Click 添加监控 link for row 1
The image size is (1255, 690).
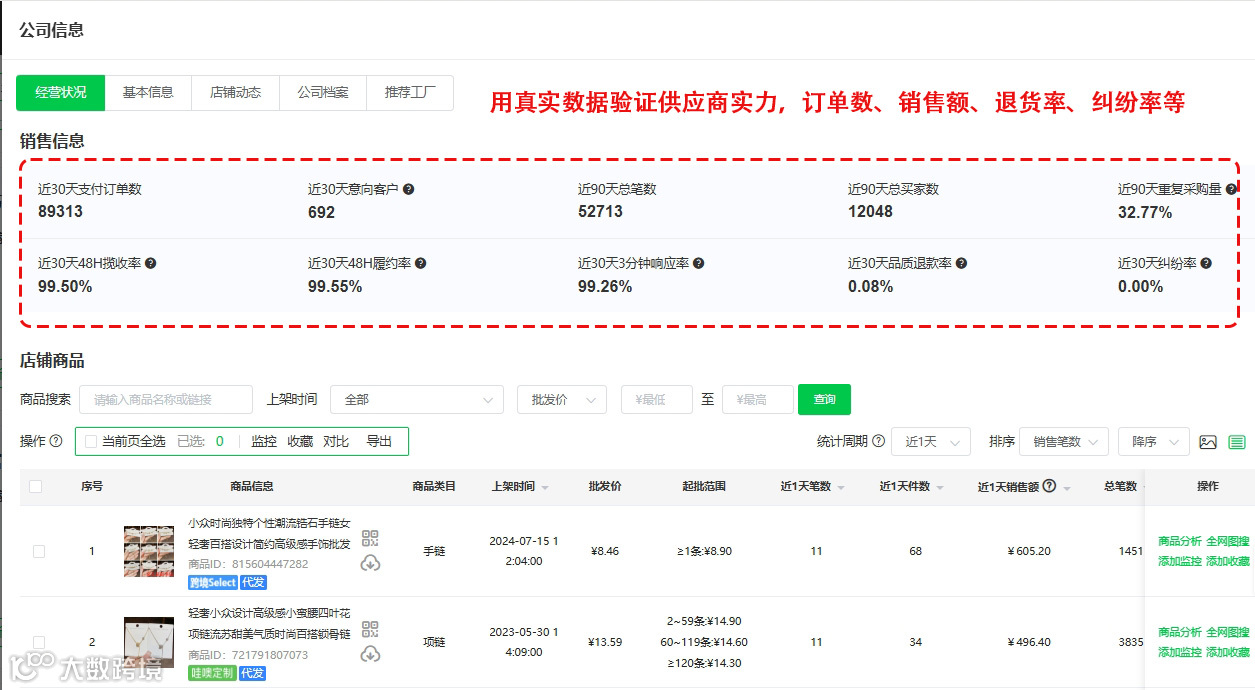(x=1180, y=561)
